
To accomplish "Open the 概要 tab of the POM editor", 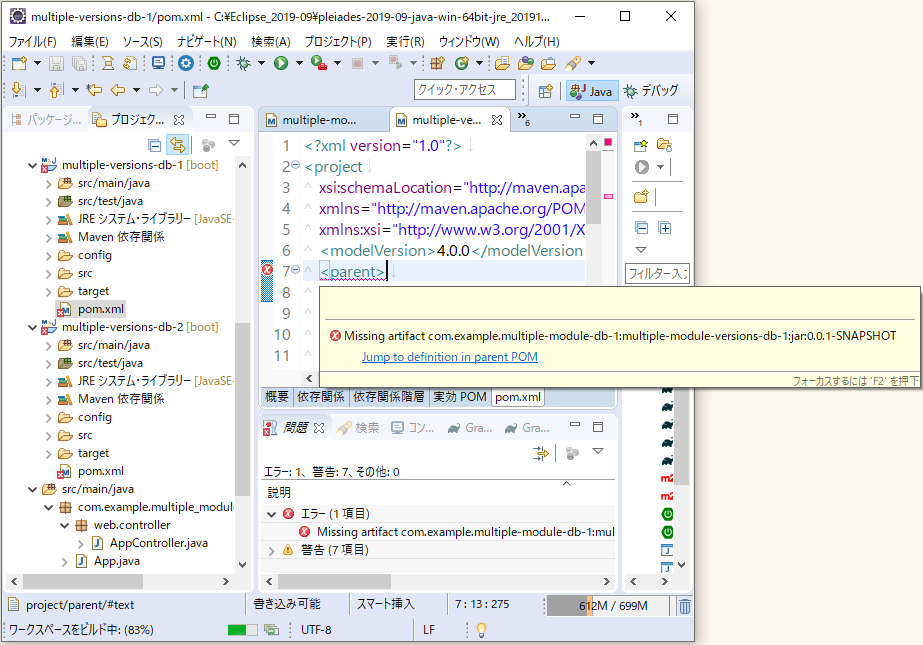I will click(x=276, y=397).
